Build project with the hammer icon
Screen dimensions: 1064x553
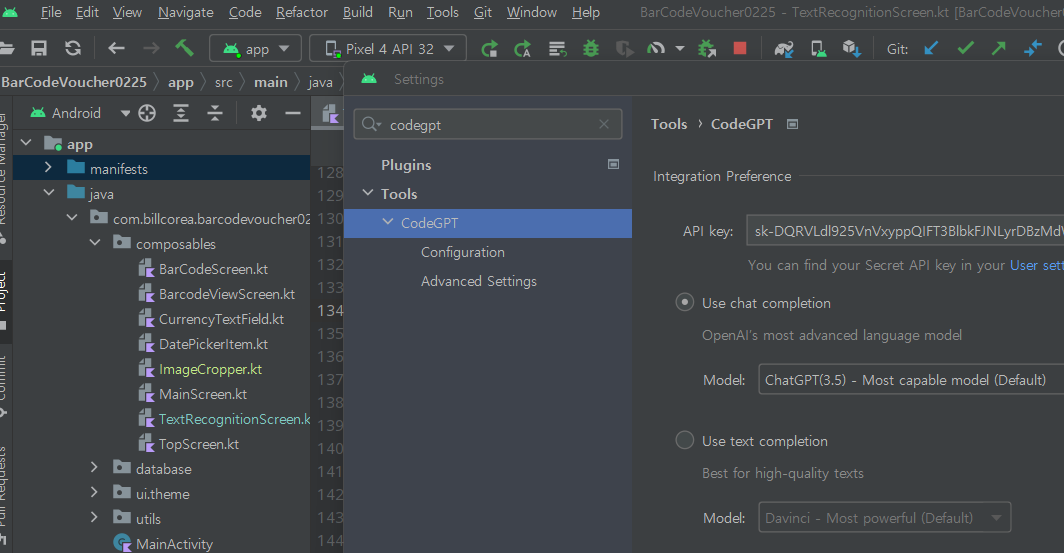(x=184, y=47)
